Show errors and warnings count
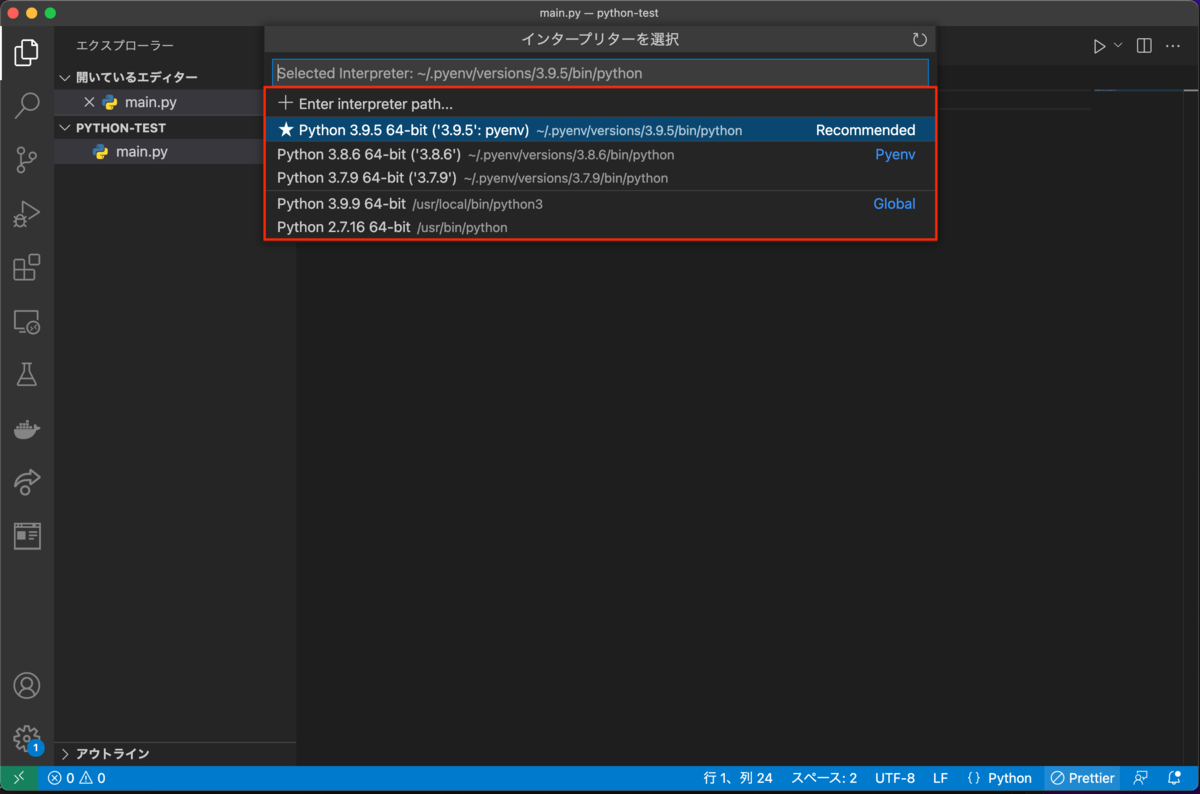The height and width of the screenshot is (794, 1200). 77,778
